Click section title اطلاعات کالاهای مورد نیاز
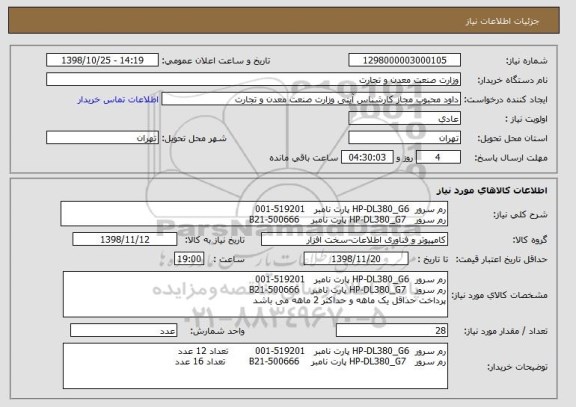Screen dimensions: 576x407 tap(492, 191)
